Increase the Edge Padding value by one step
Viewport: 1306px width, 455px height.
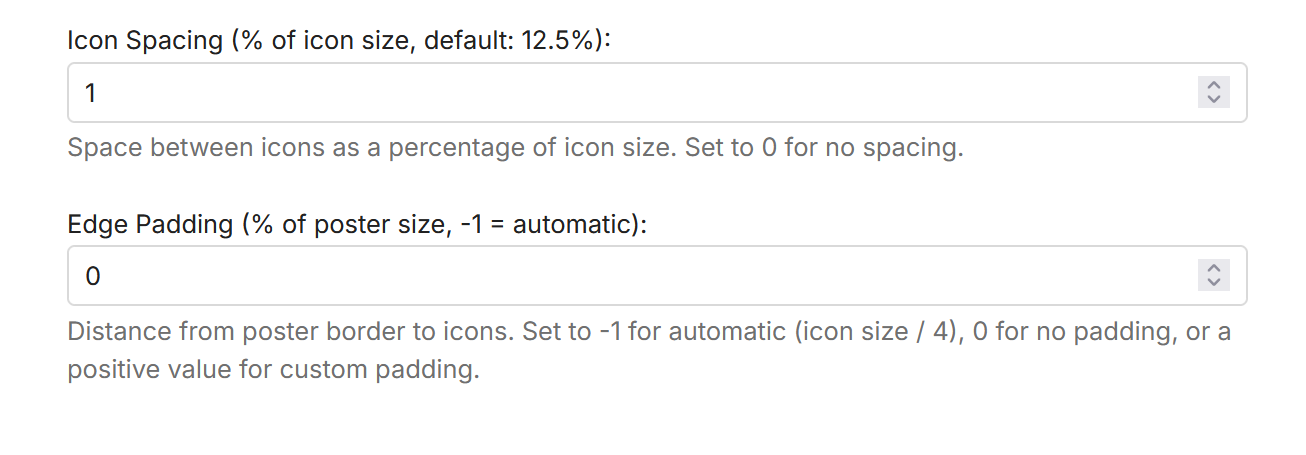[1214, 268]
